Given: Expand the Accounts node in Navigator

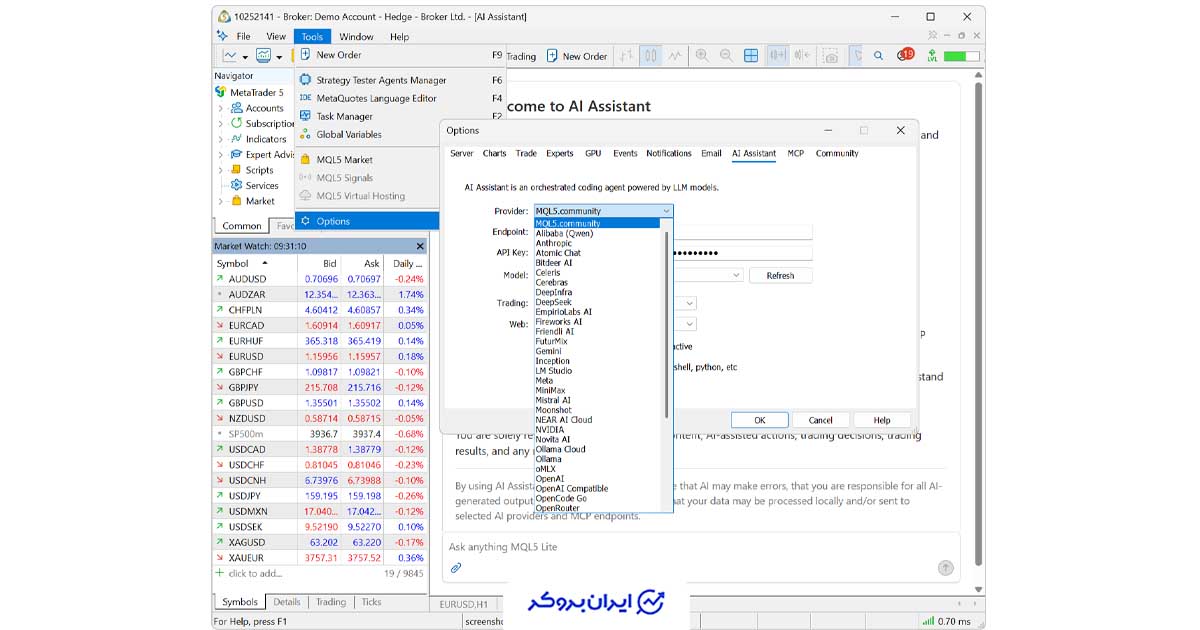Looking at the screenshot, I should coord(221,108).
